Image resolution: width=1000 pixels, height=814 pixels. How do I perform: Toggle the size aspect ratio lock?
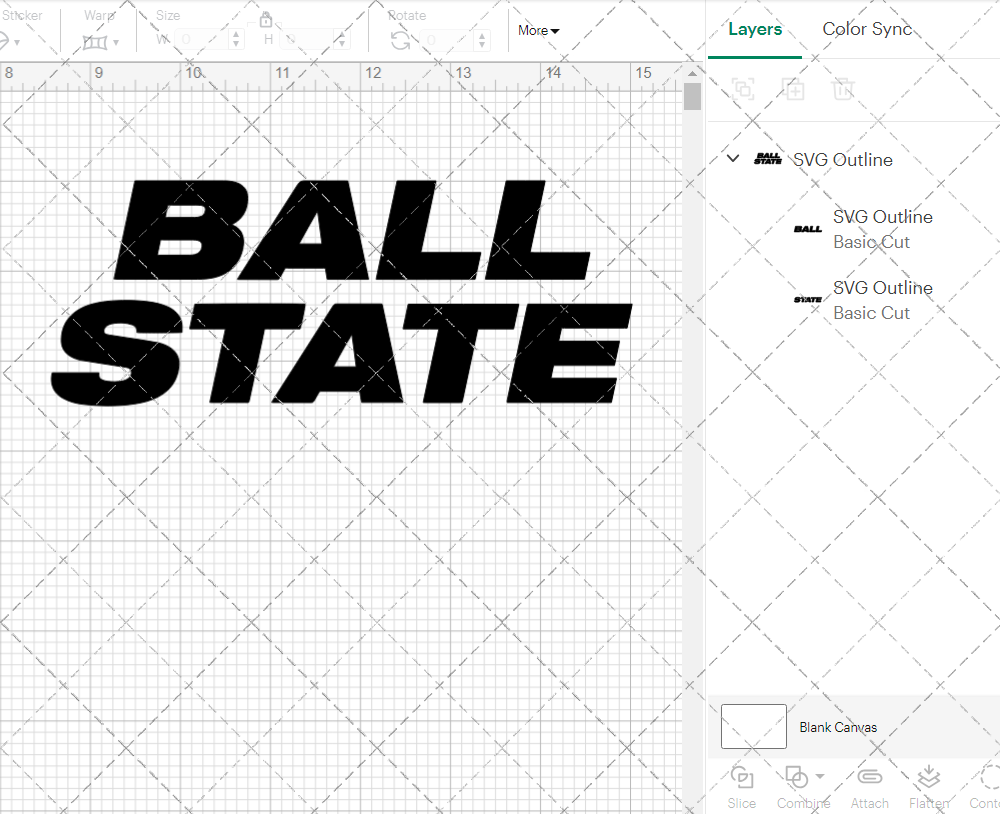click(266, 19)
